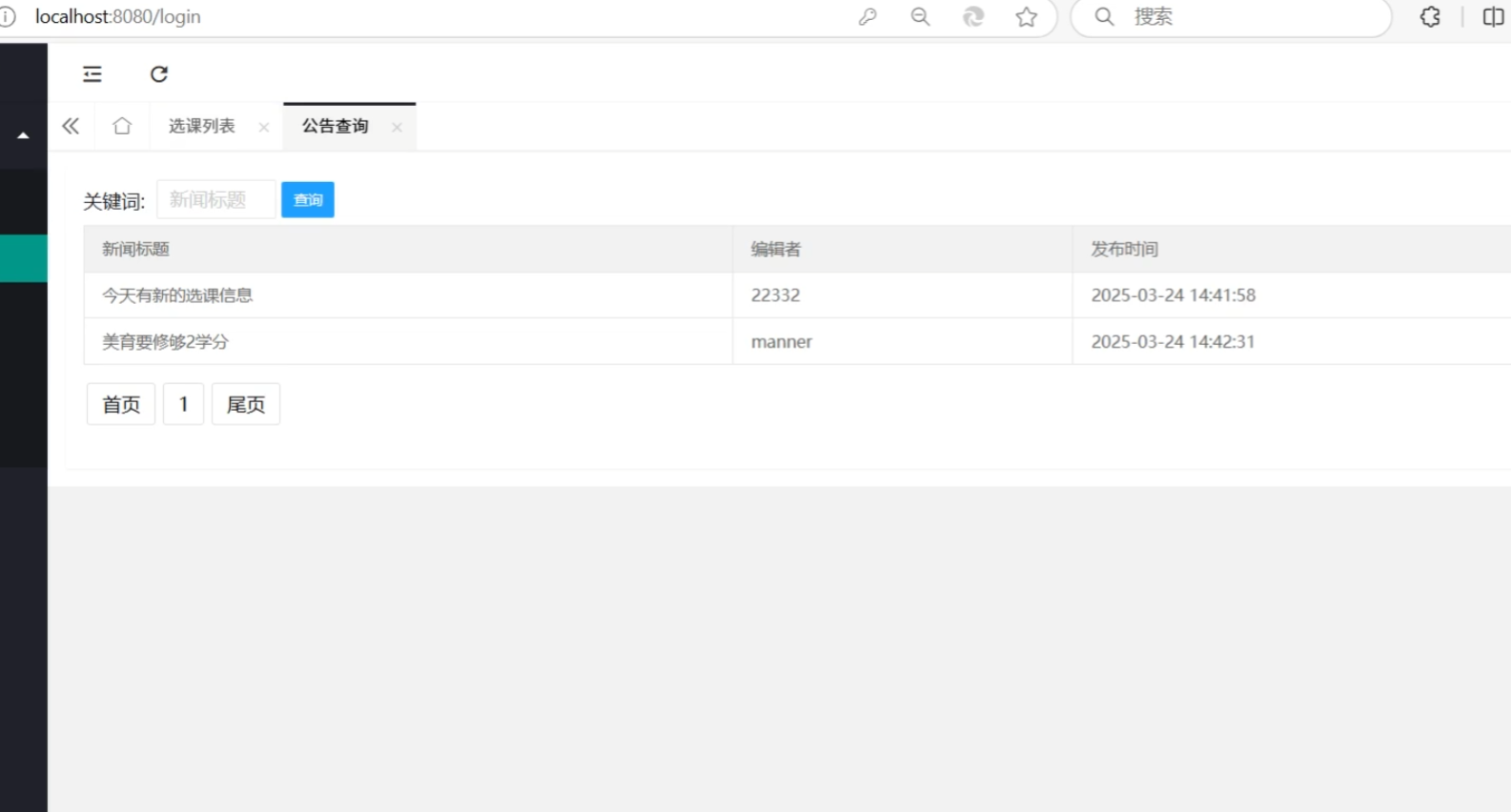This screenshot has width=1511, height=812.
Task: Switch to the 选课列表 tab
Action: coord(202,126)
